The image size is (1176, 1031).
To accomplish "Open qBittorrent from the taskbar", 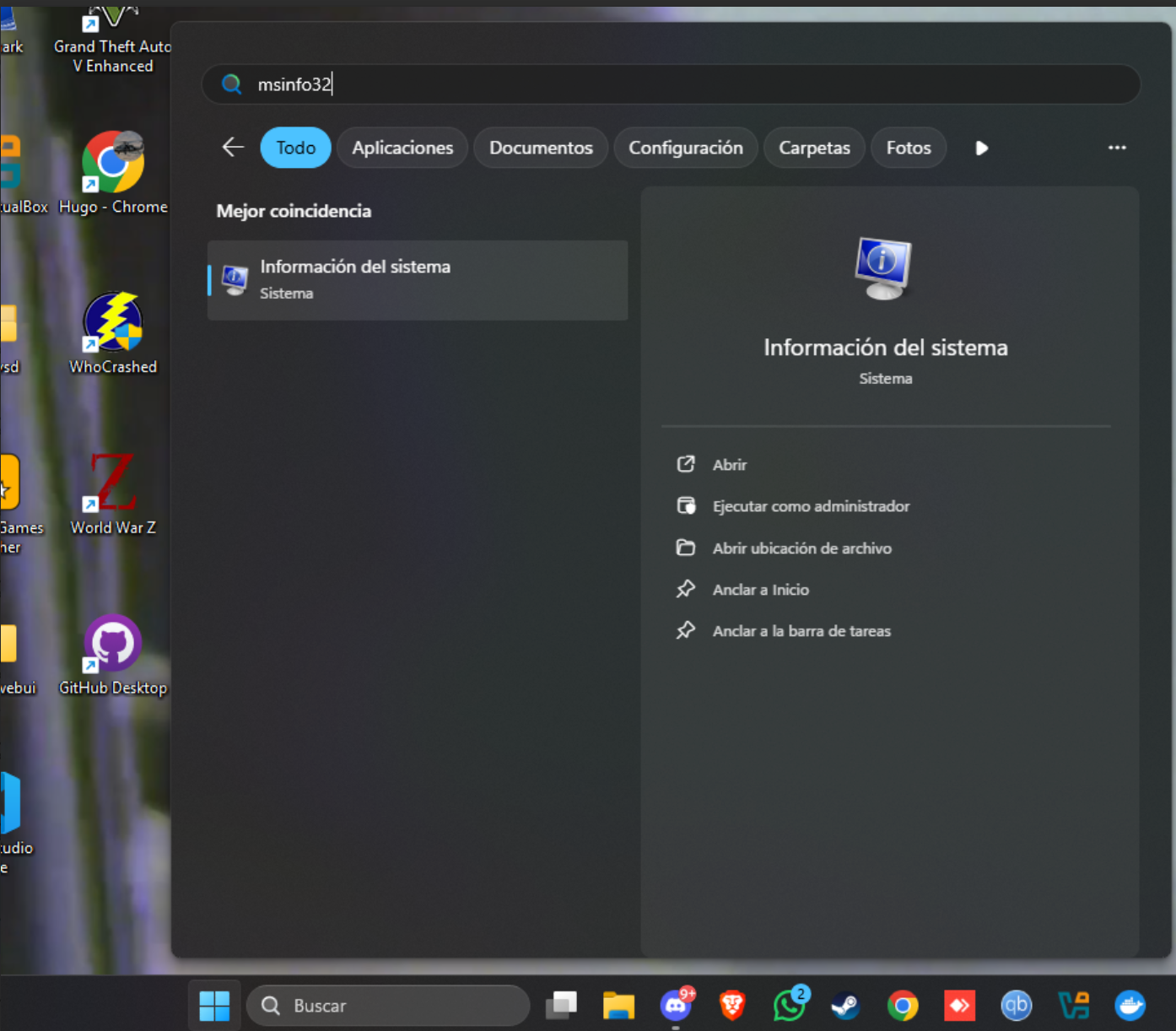I will click(1016, 1006).
